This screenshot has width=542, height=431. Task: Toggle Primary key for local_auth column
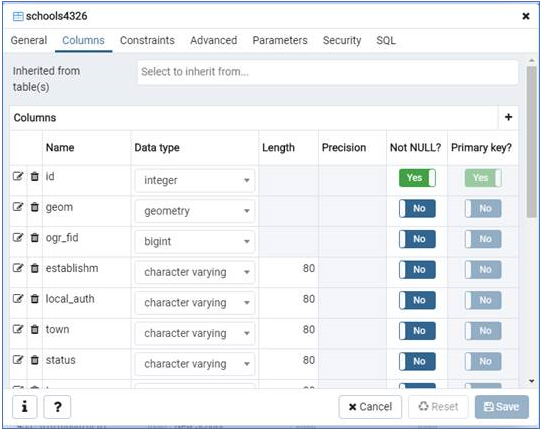coord(483,300)
